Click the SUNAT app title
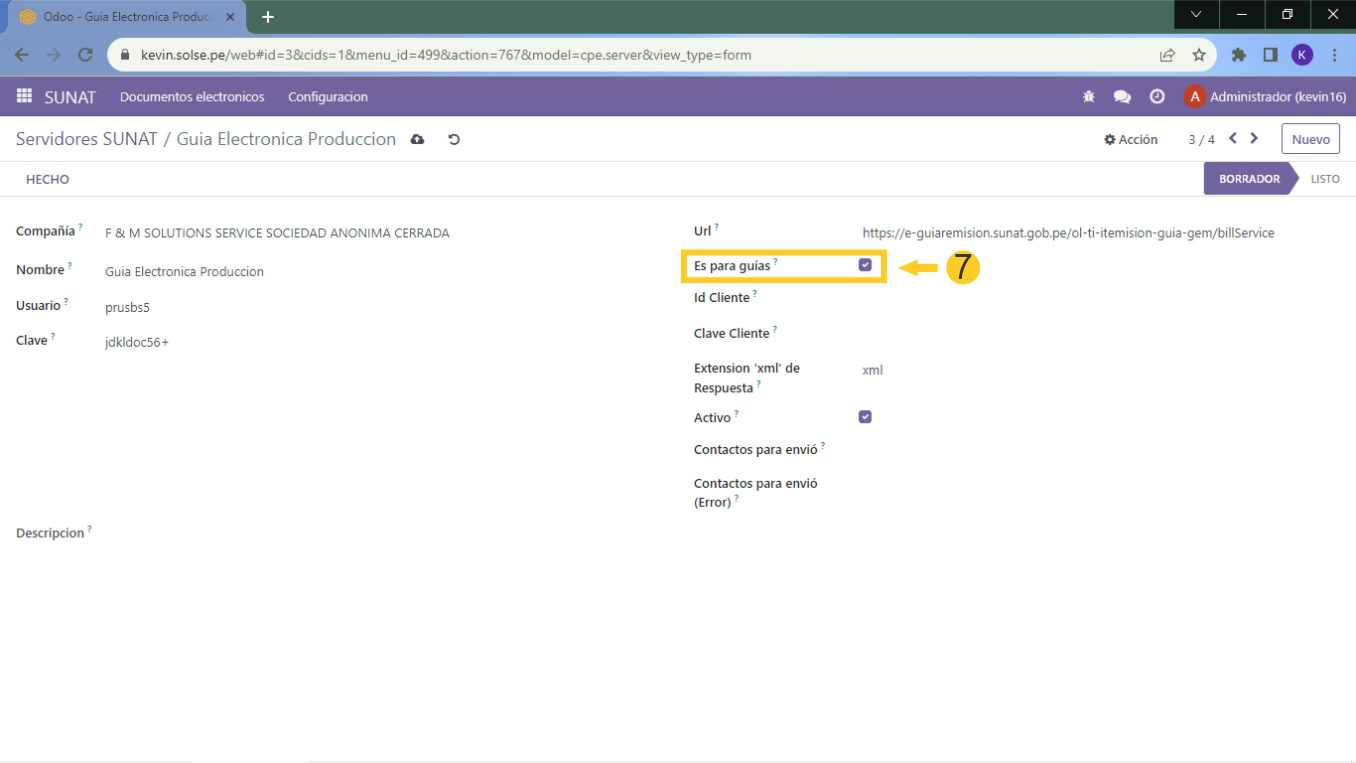The width and height of the screenshot is (1356, 763). [70, 97]
